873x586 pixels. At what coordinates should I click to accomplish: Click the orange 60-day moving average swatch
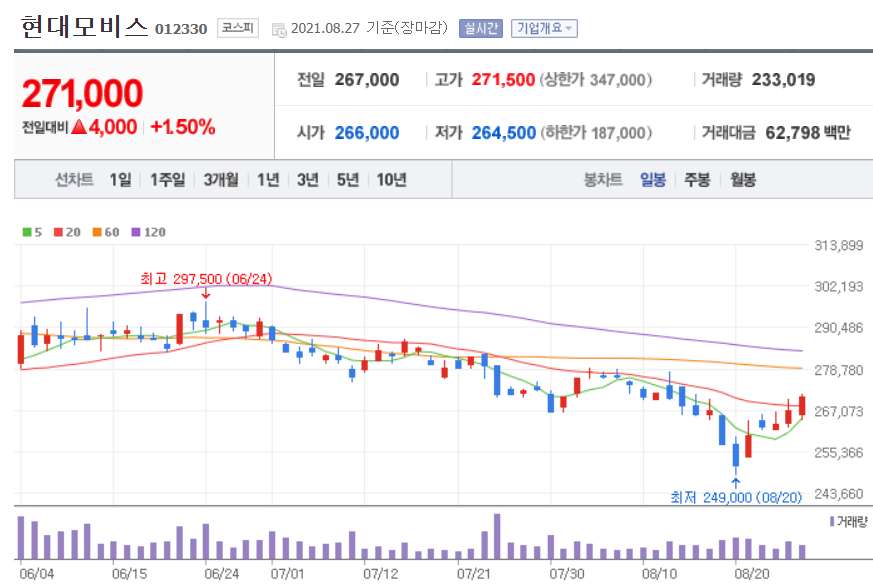tap(97, 232)
